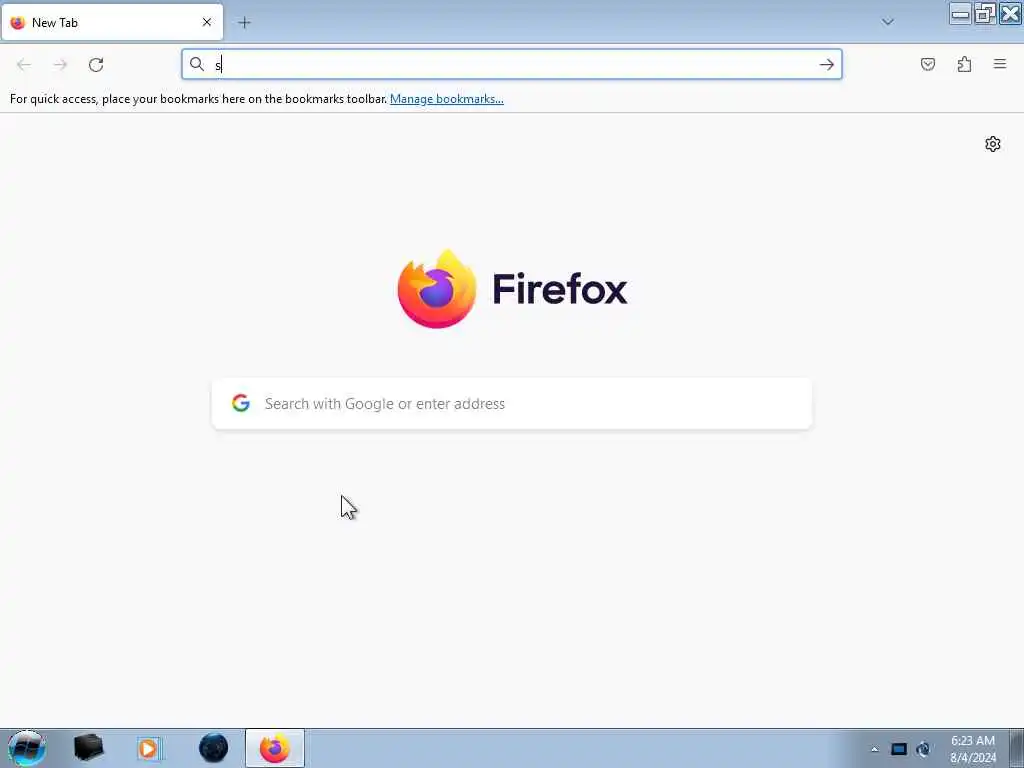The height and width of the screenshot is (768, 1024).
Task: Show hidden system tray icons
Action: point(874,749)
